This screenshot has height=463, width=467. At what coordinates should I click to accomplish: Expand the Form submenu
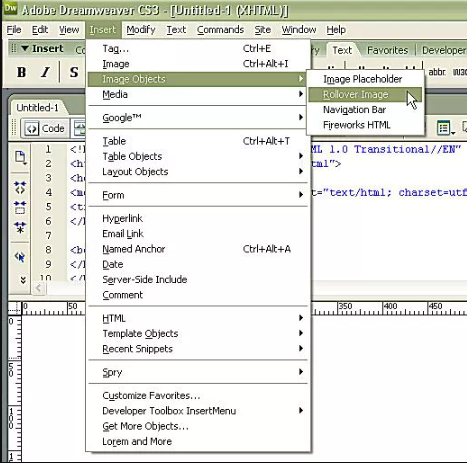point(197,195)
